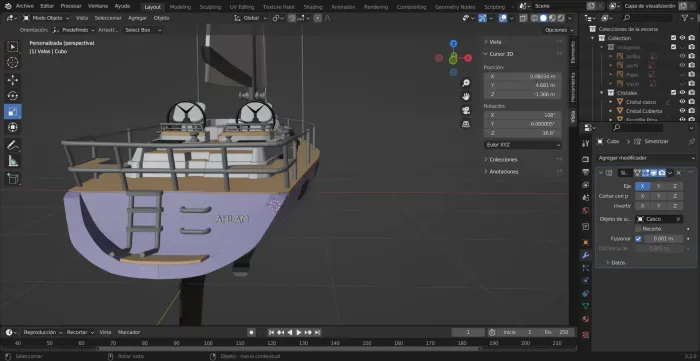Select the Move tool in toolbar
700x361 pixels.
coord(13,80)
